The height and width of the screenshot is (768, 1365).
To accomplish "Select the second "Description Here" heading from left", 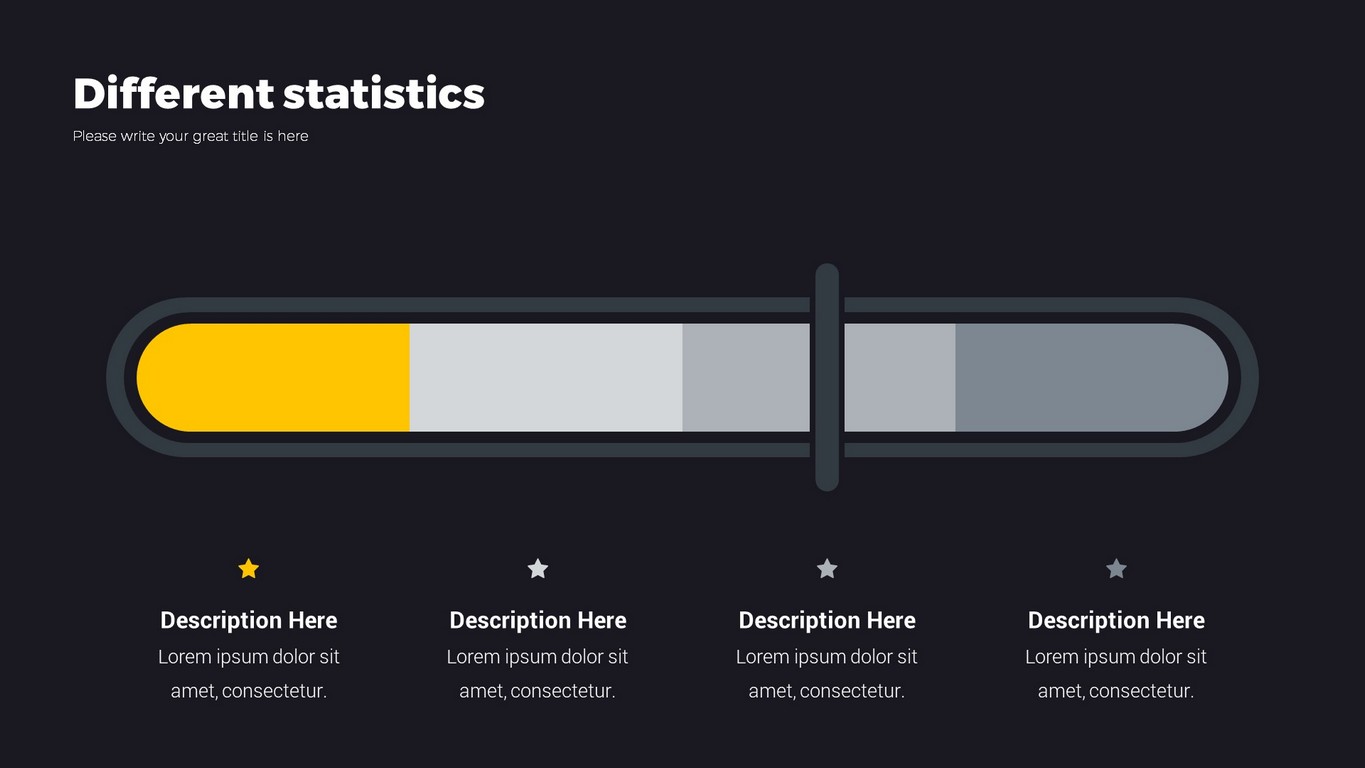I will tap(538, 620).
